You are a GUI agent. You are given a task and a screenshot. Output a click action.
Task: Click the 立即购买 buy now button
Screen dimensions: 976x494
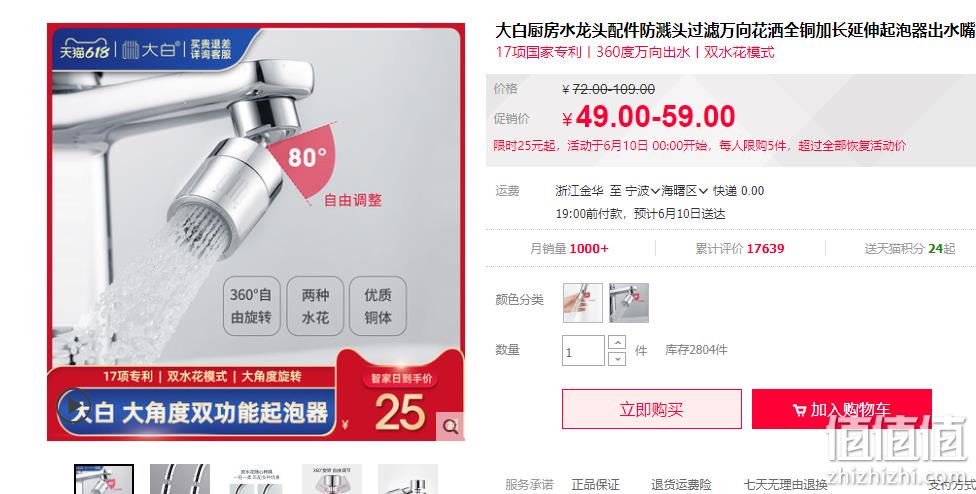pos(652,409)
